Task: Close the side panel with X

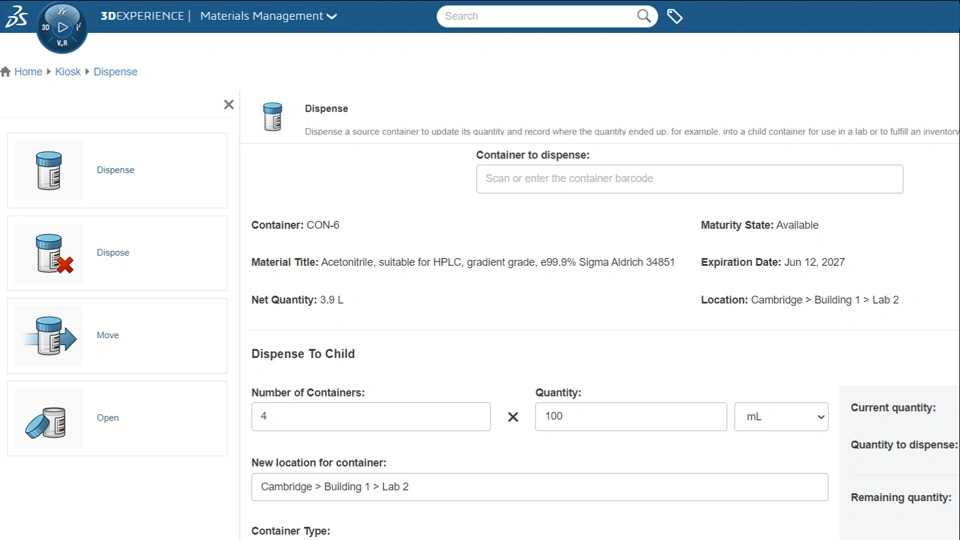Action: click(228, 105)
